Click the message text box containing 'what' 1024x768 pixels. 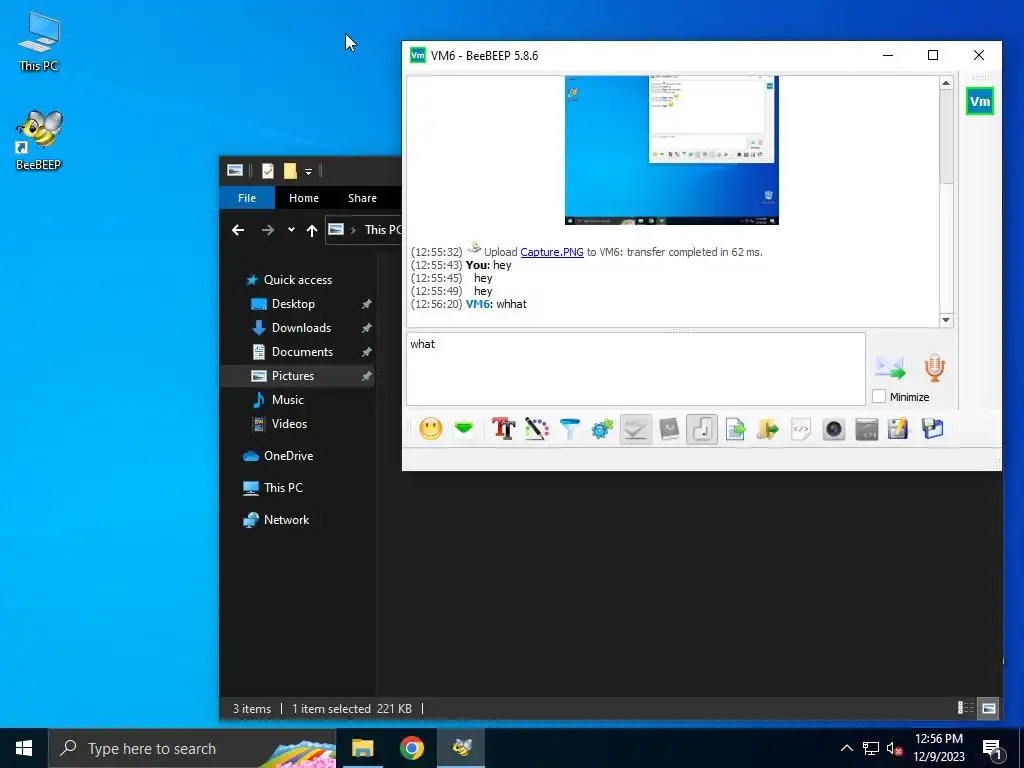pyautogui.click(x=635, y=369)
